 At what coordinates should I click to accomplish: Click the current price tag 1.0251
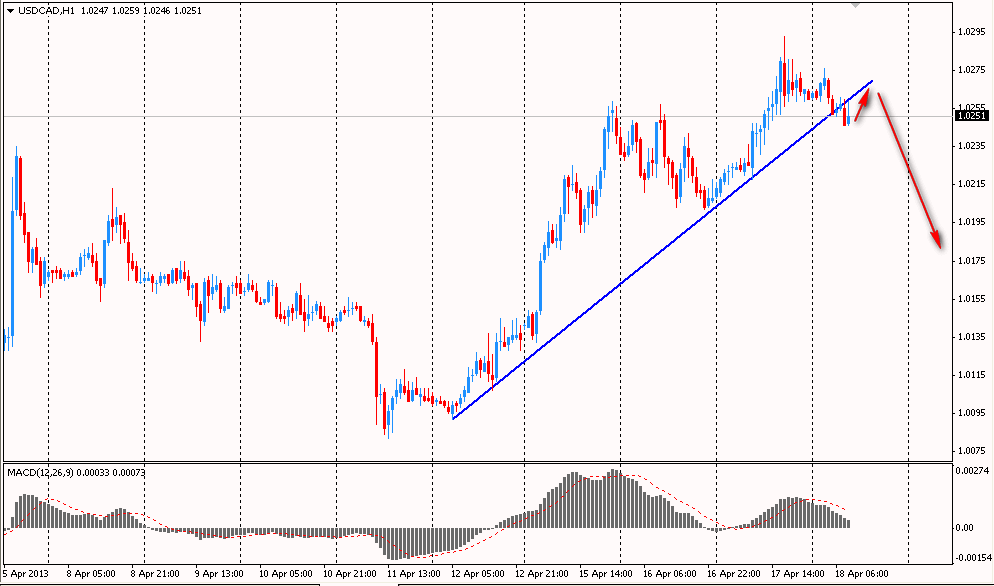point(972,115)
